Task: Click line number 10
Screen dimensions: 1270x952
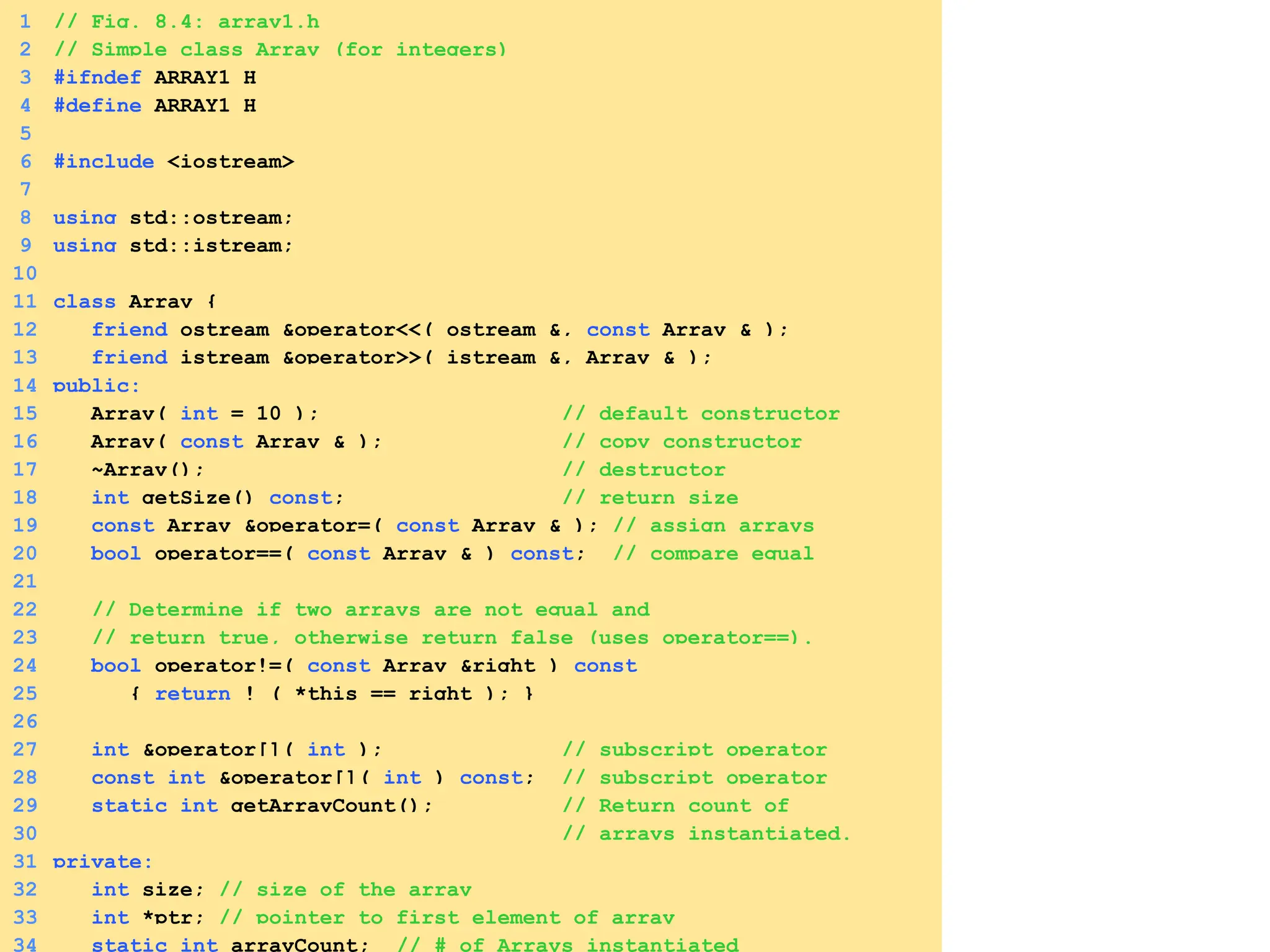Action: point(25,273)
